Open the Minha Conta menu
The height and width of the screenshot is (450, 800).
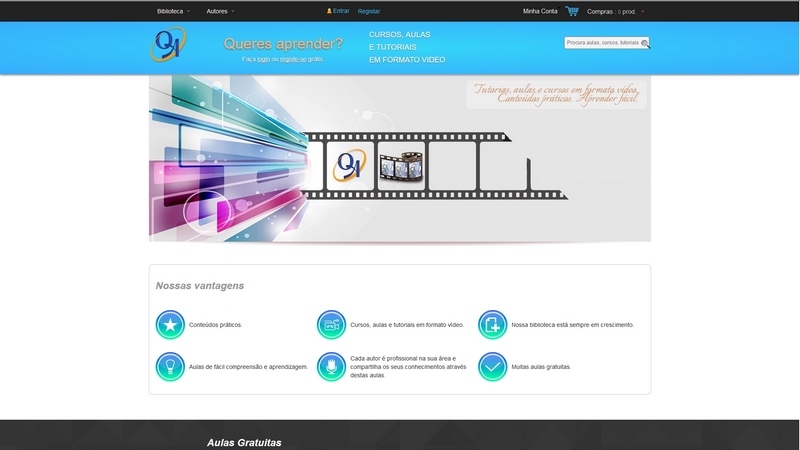point(540,11)
